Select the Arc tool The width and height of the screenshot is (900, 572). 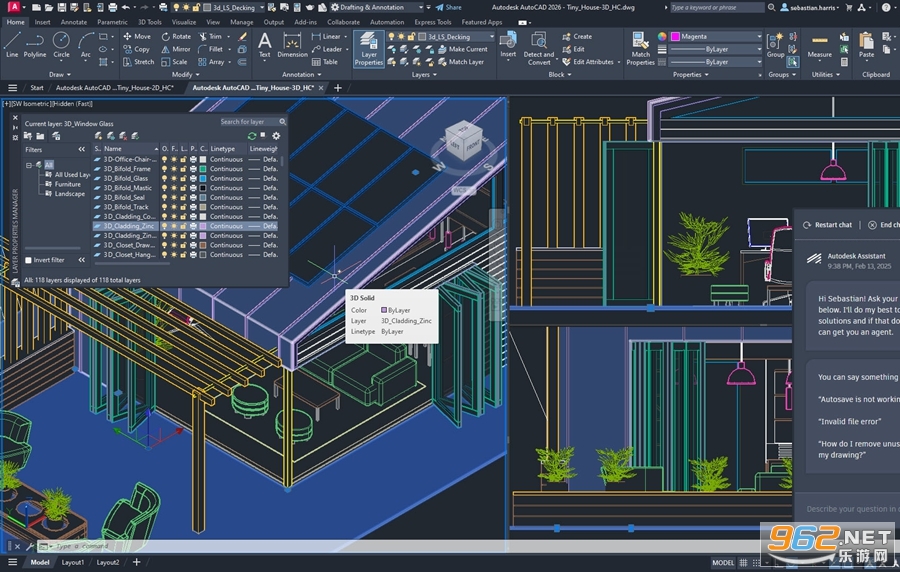[x=86, y=45]
